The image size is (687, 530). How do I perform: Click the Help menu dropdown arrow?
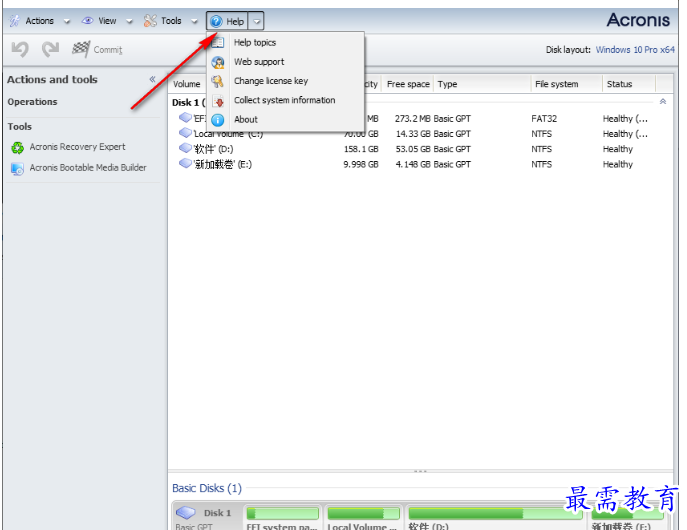[x=257, y=21]
